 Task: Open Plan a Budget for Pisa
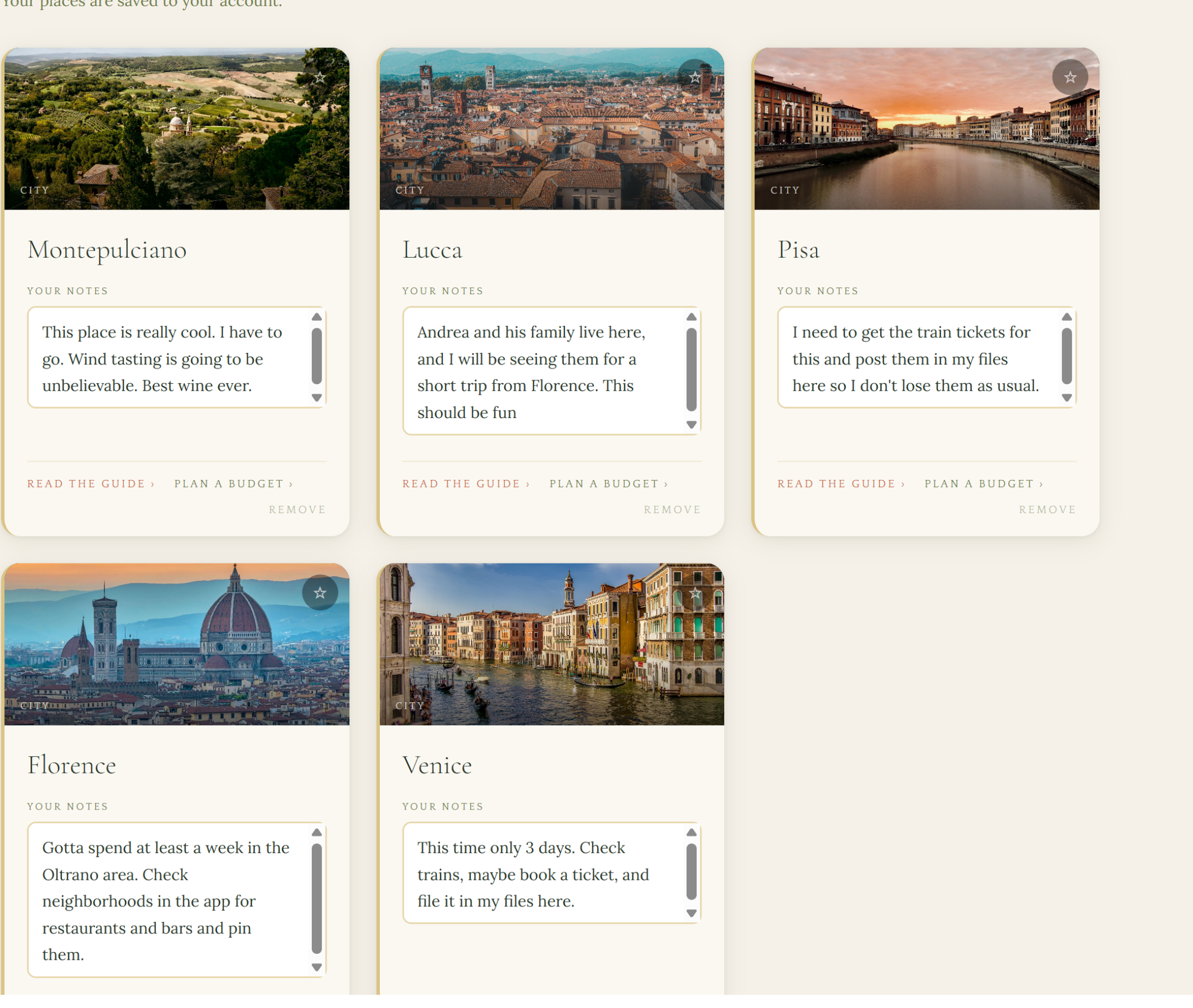984,483
